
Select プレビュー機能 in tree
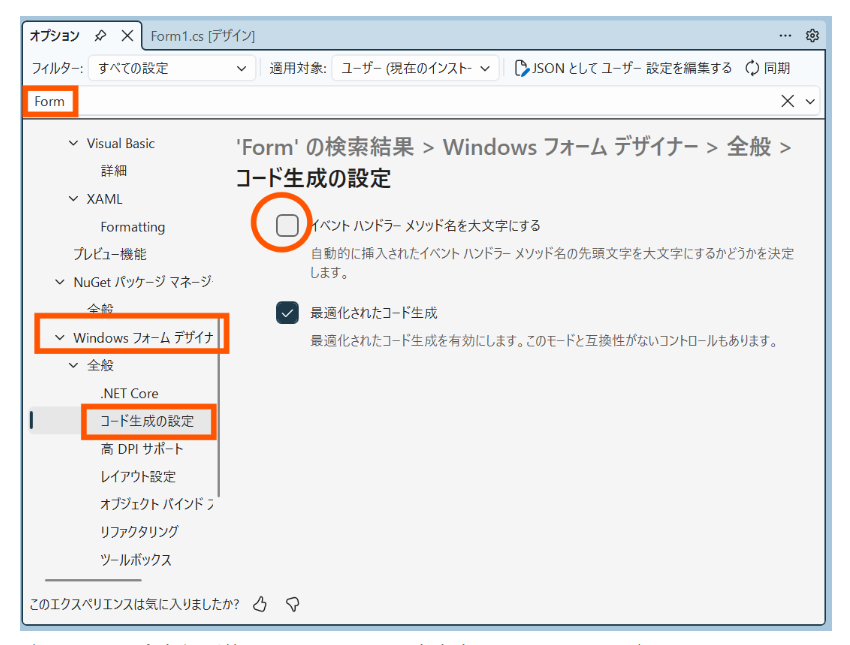pyautogui.click(x=110, y=254)
